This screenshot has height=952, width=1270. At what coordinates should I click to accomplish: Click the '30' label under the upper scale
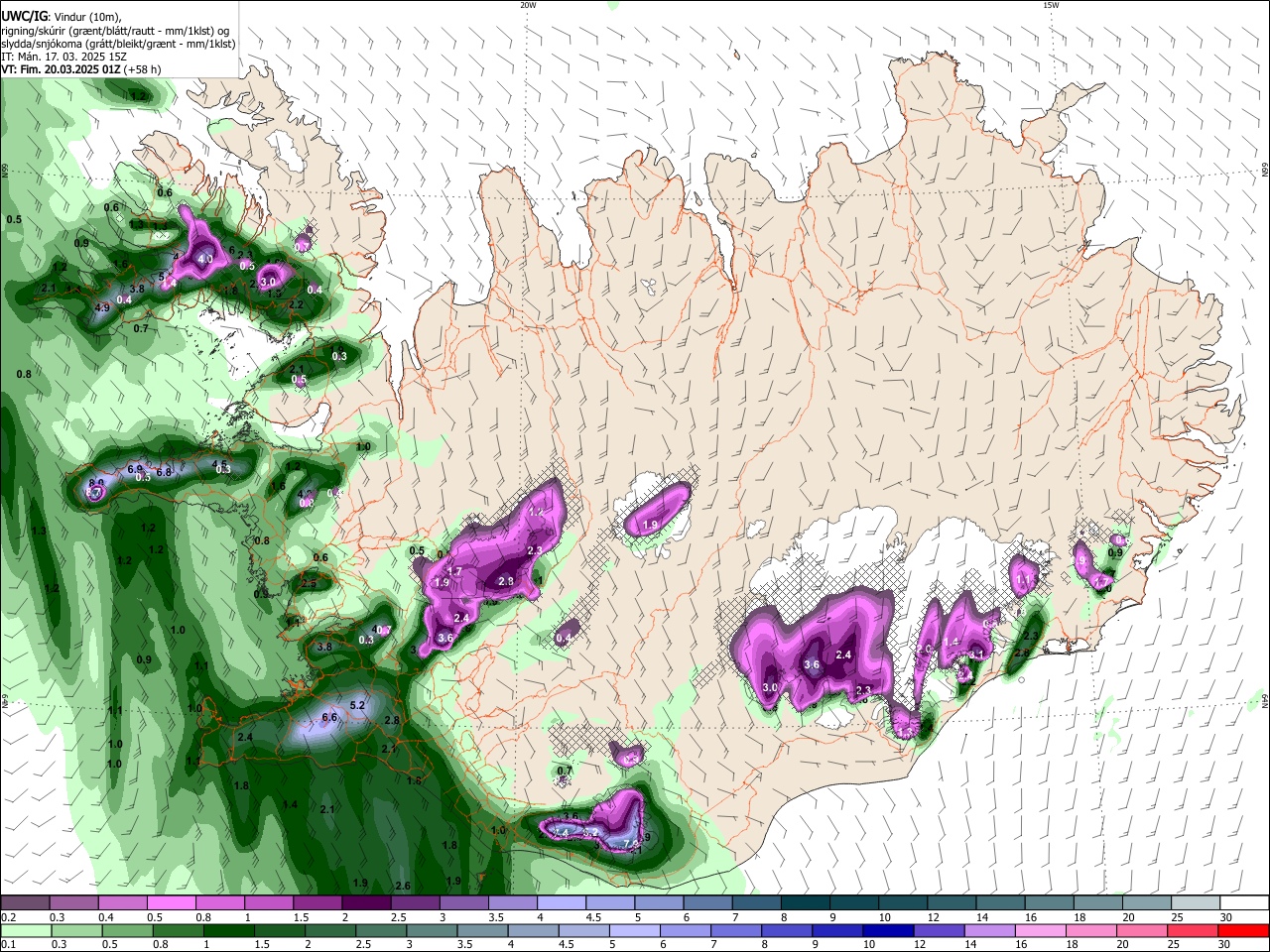1225,917
